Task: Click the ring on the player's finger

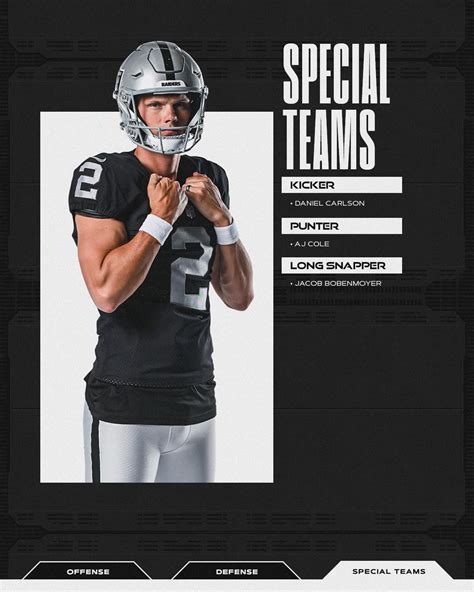Action: point(187,187)
